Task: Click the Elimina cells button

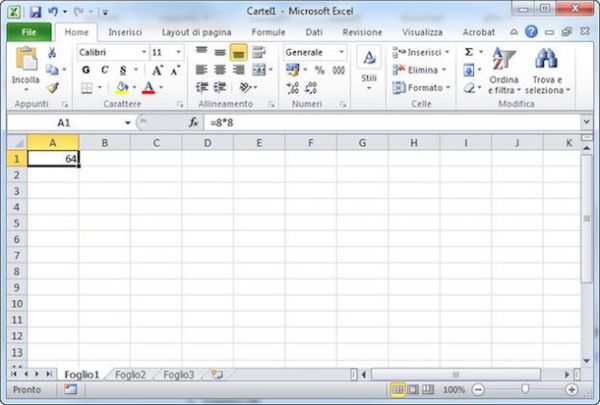Action: (x=419, y=70)
